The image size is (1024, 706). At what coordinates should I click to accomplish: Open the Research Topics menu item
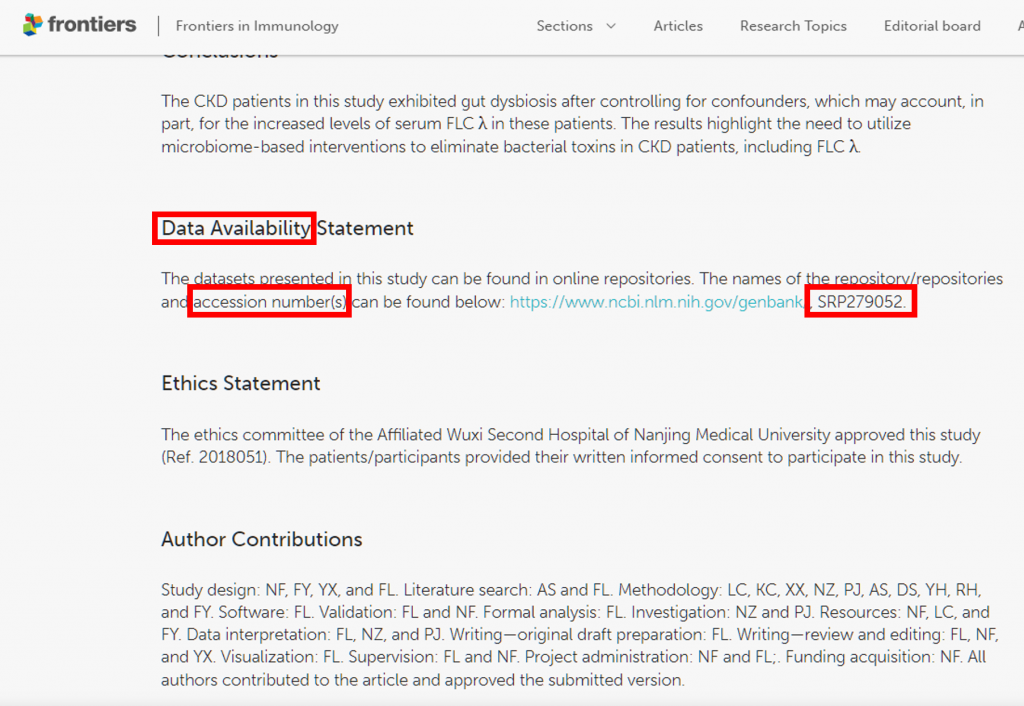pos(793,26)
